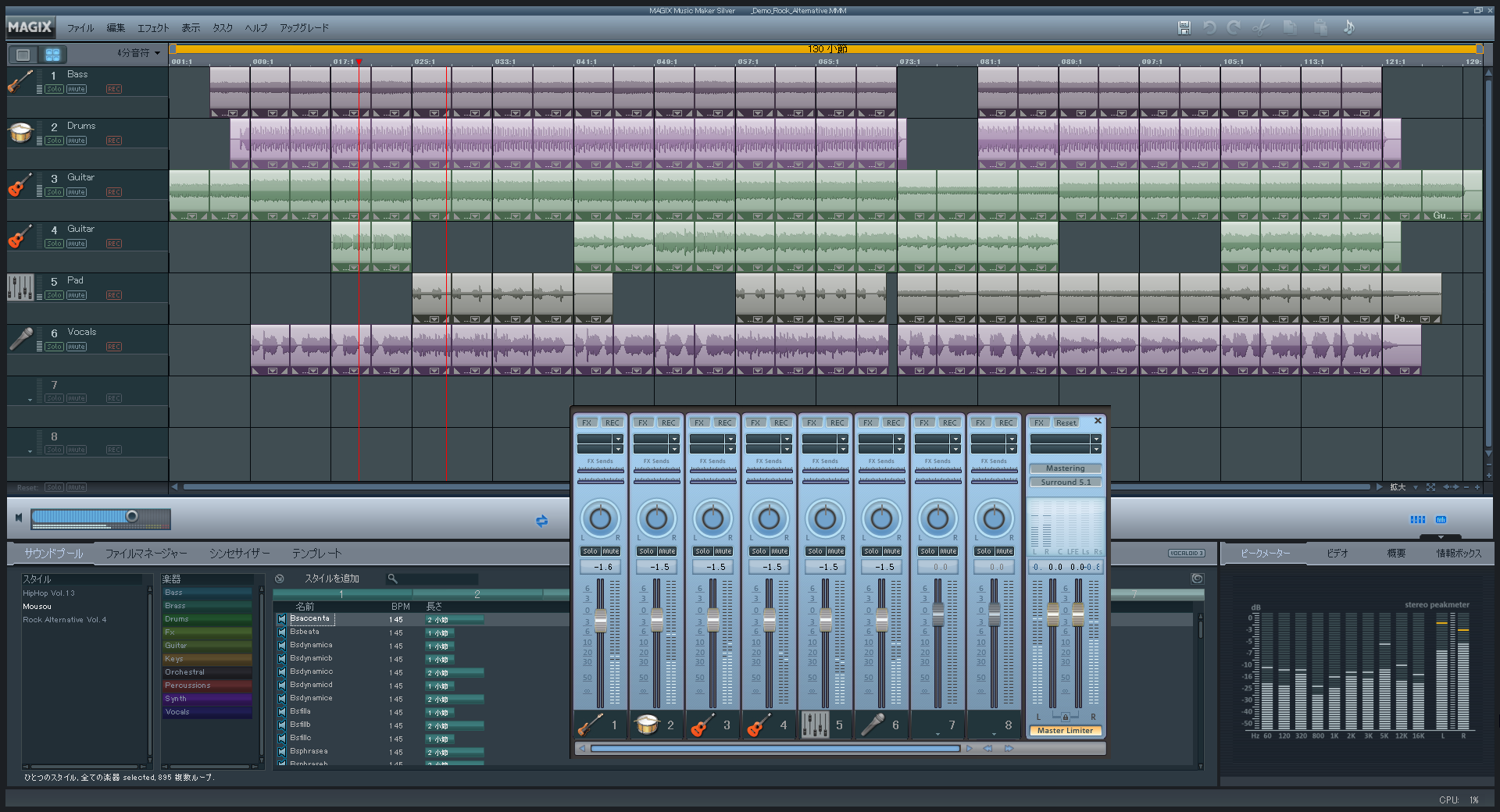Switch to single view layout icon

click(x=23, y=55)
